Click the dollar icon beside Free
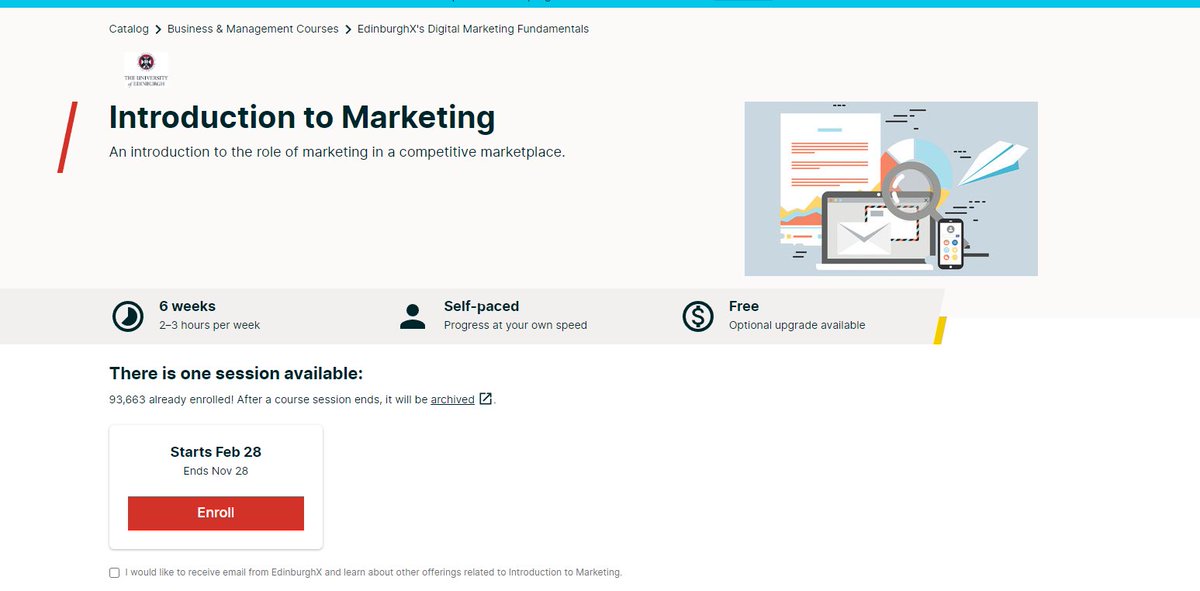Image resolution: width=1200 pixels, height=591 pixels. point(697,317)
